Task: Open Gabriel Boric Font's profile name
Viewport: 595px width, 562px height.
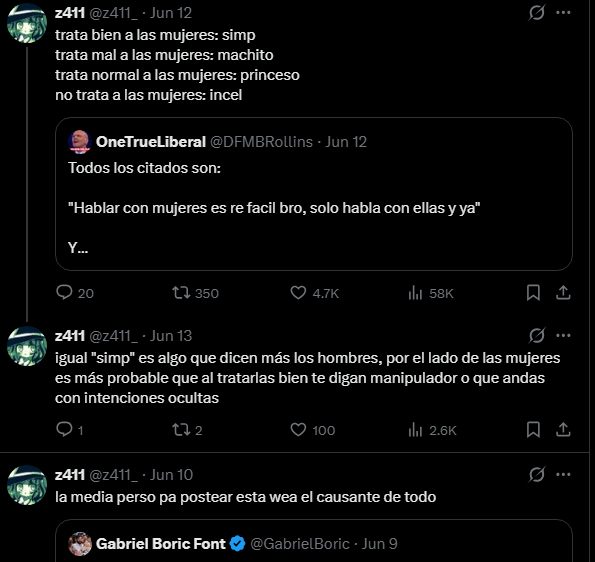Action: tap(161, 544)
